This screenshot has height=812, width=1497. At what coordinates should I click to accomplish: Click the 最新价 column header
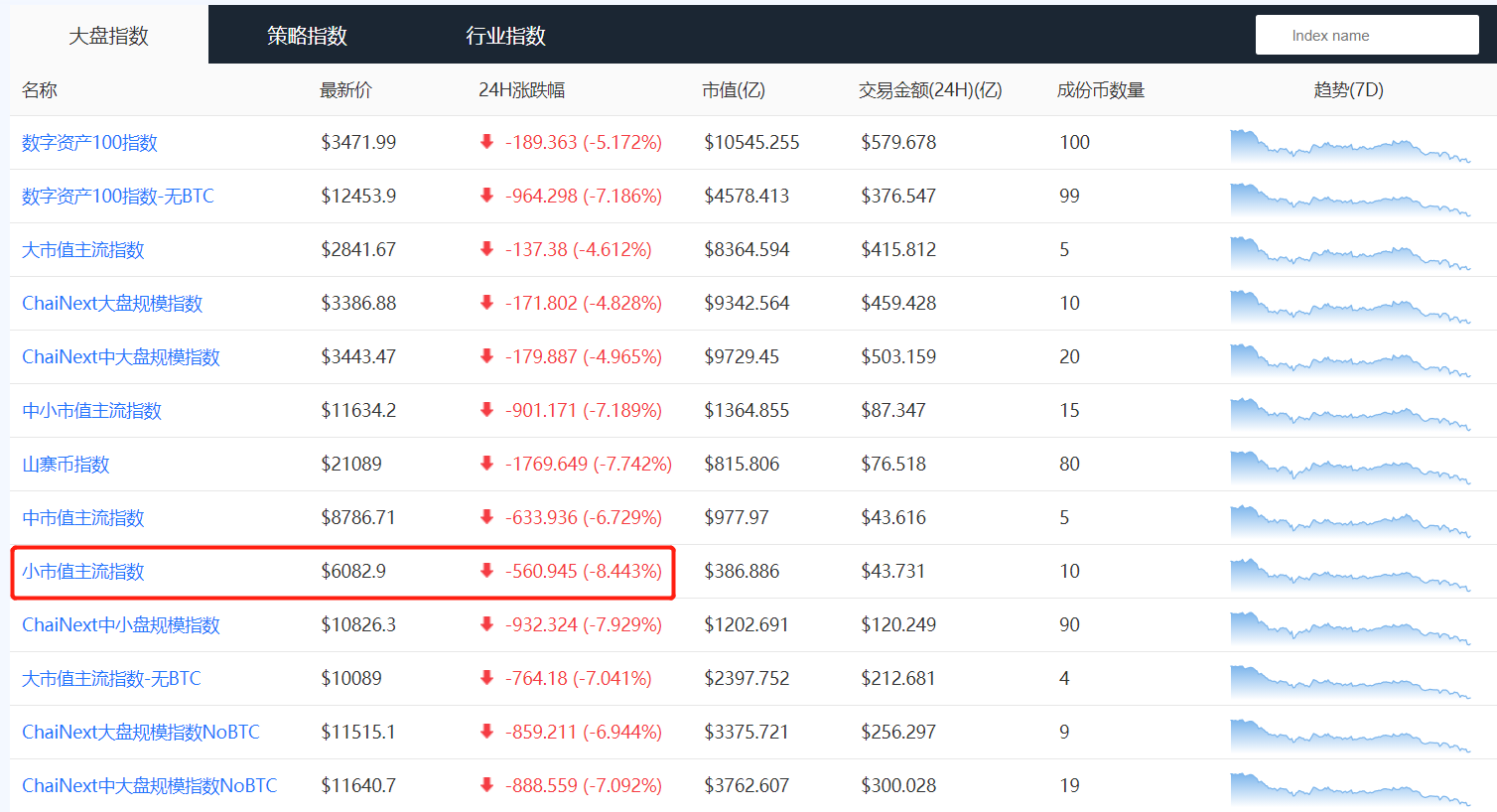pos(345,90)
